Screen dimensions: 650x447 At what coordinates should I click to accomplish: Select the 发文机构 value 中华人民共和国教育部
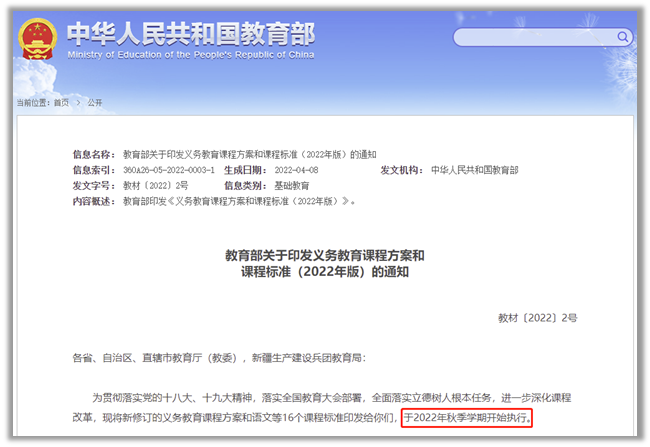click(475, 170)
